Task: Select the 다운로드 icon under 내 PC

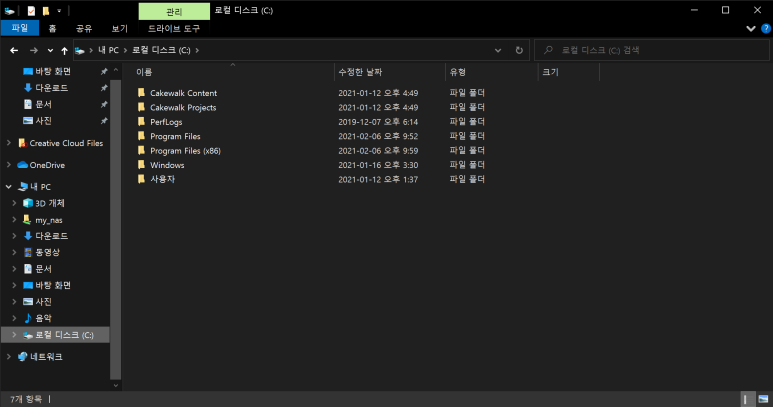Action: point(28,236)
